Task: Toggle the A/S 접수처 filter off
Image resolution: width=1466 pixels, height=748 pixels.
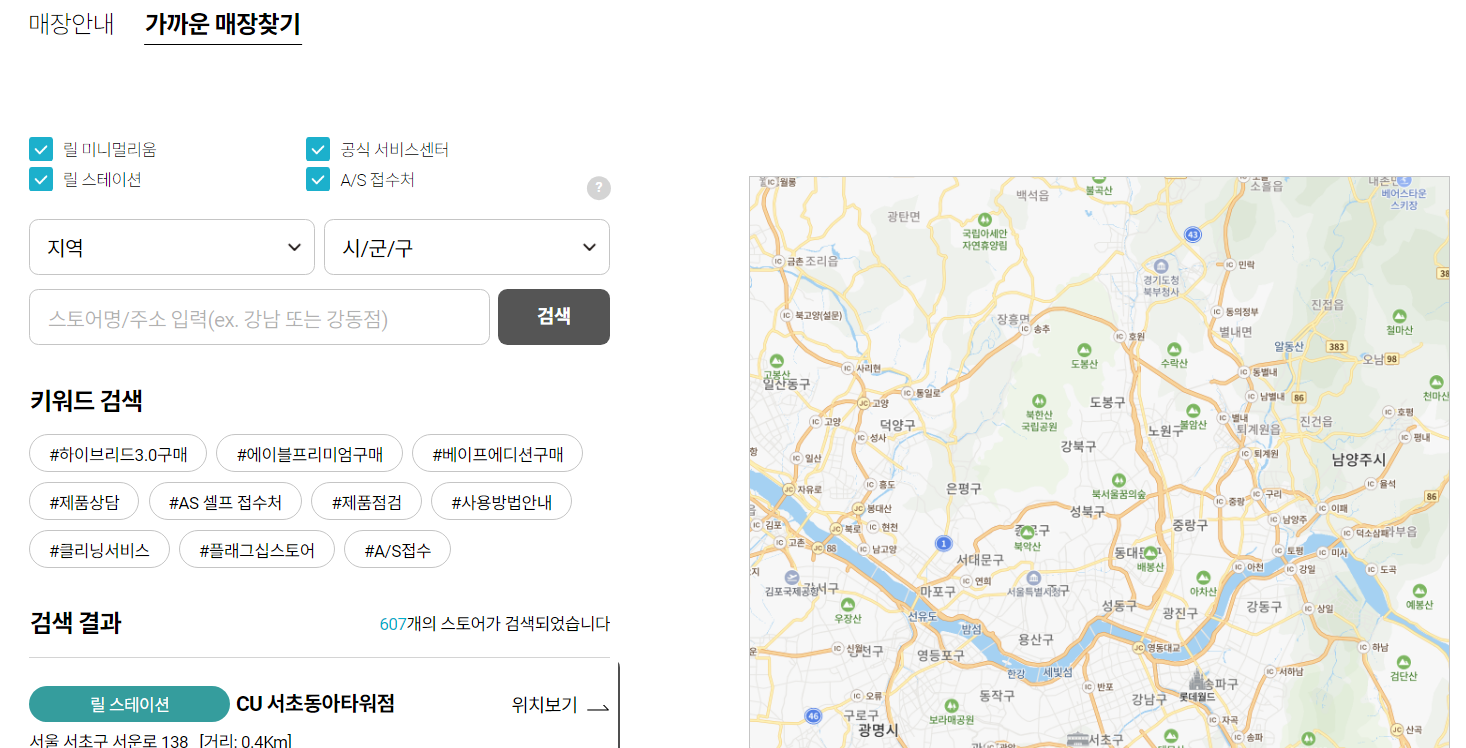Action: pos(317,180)
